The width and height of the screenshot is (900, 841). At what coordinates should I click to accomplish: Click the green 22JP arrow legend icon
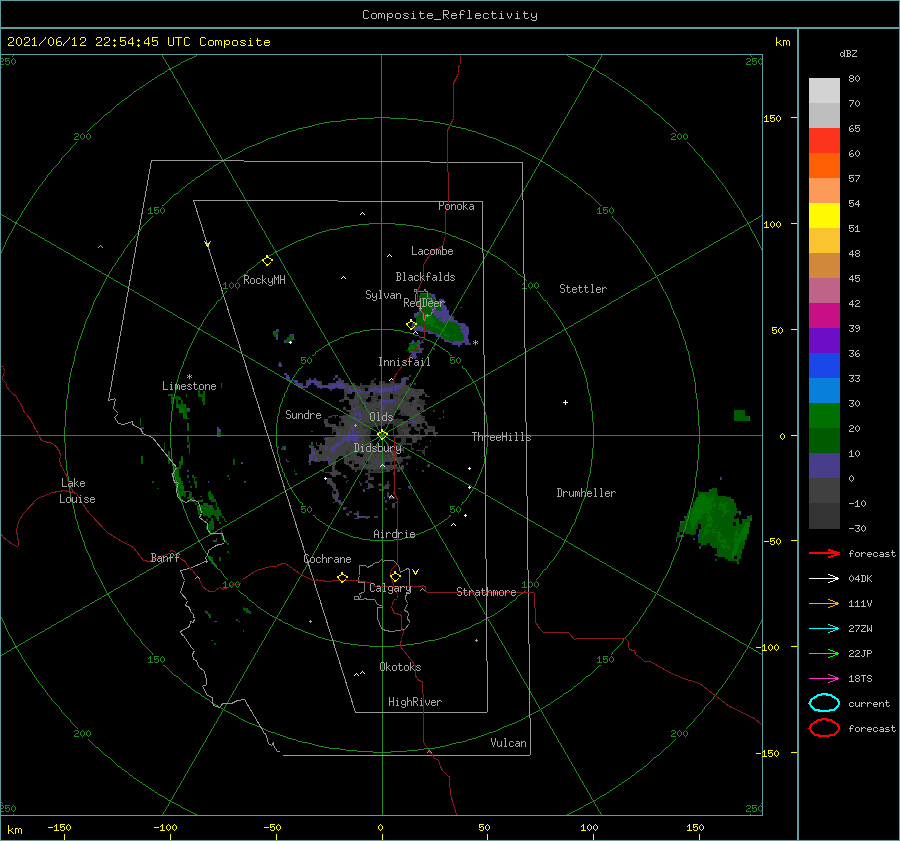pyautogui.click(x=824, y=653)
